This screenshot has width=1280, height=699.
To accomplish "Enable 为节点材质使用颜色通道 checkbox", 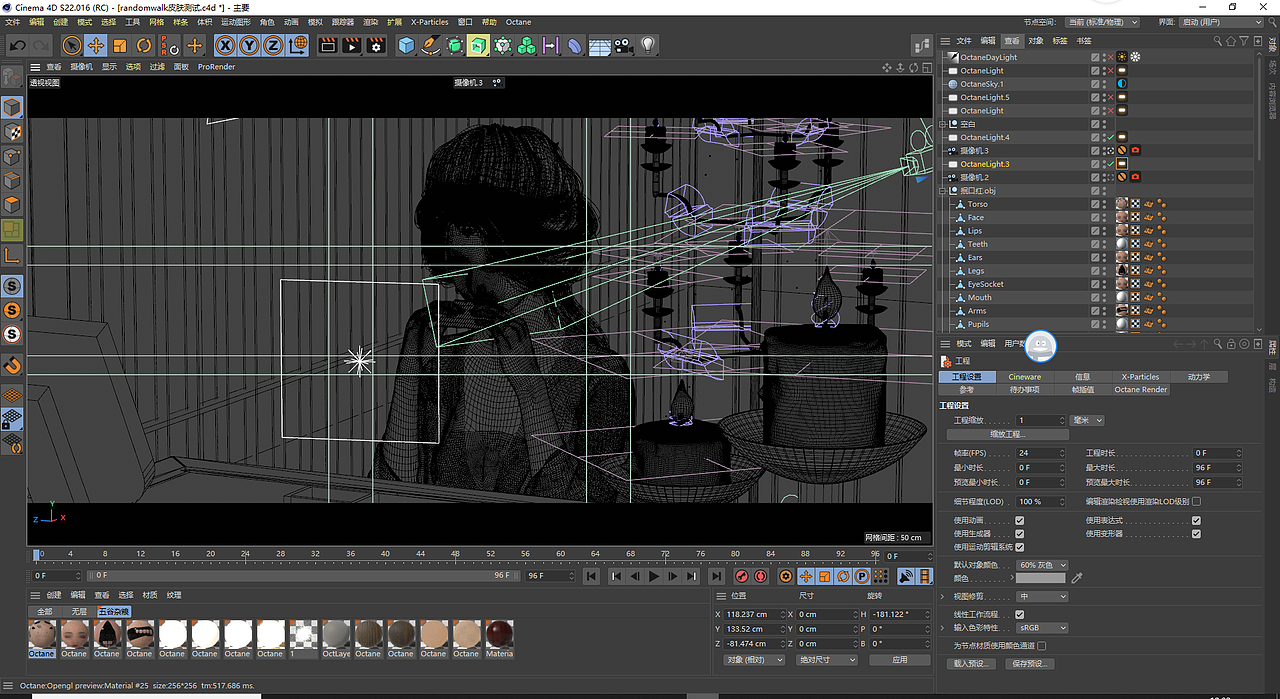I will [x=1042, y=646].
